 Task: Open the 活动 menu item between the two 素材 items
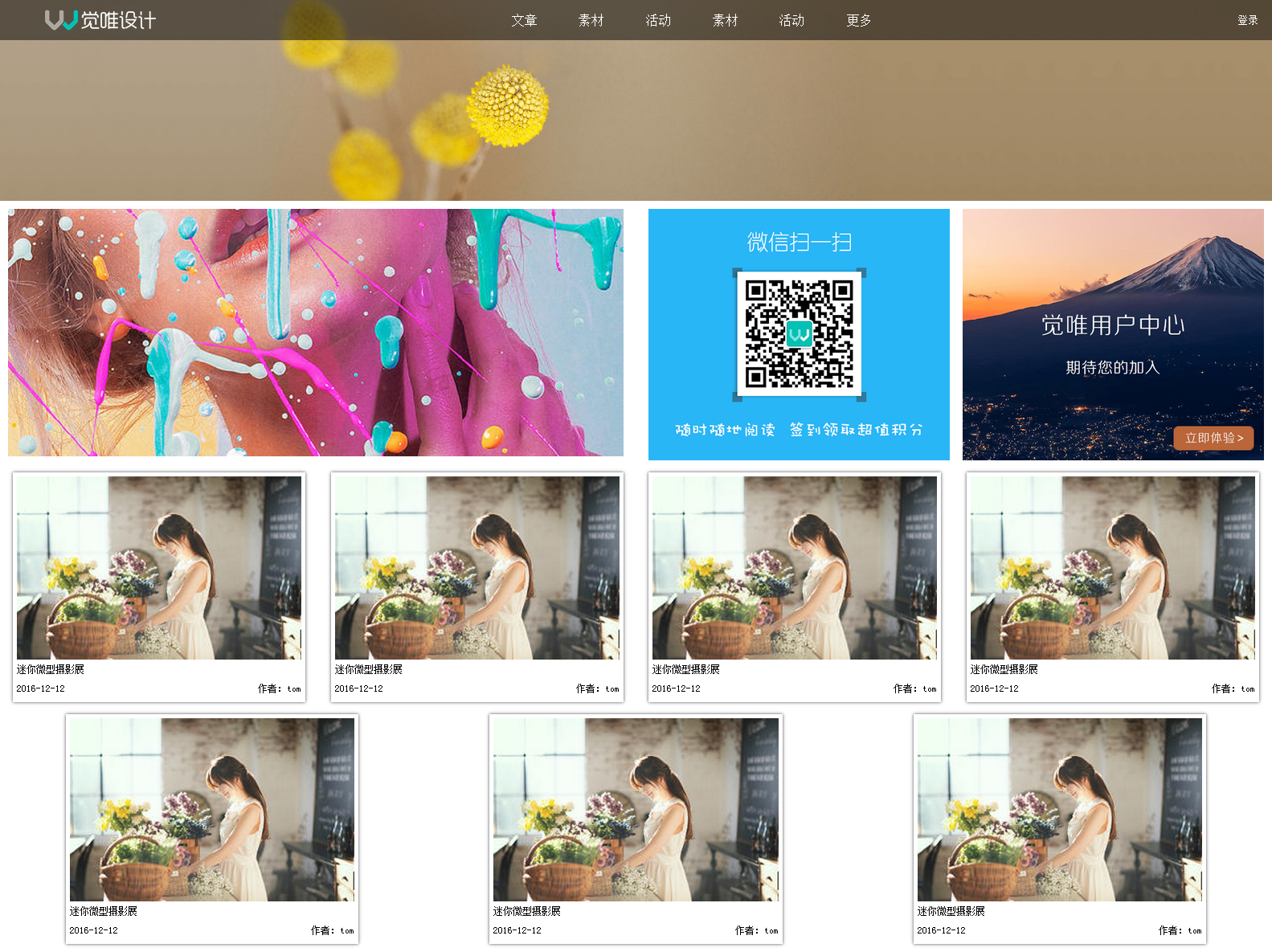pos(658,20)
